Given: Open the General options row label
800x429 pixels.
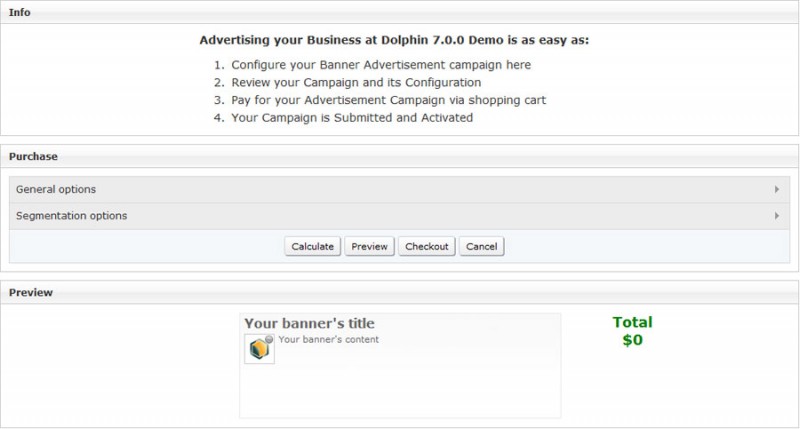Looking at the screenshot, I should click(x=56, y=189).
